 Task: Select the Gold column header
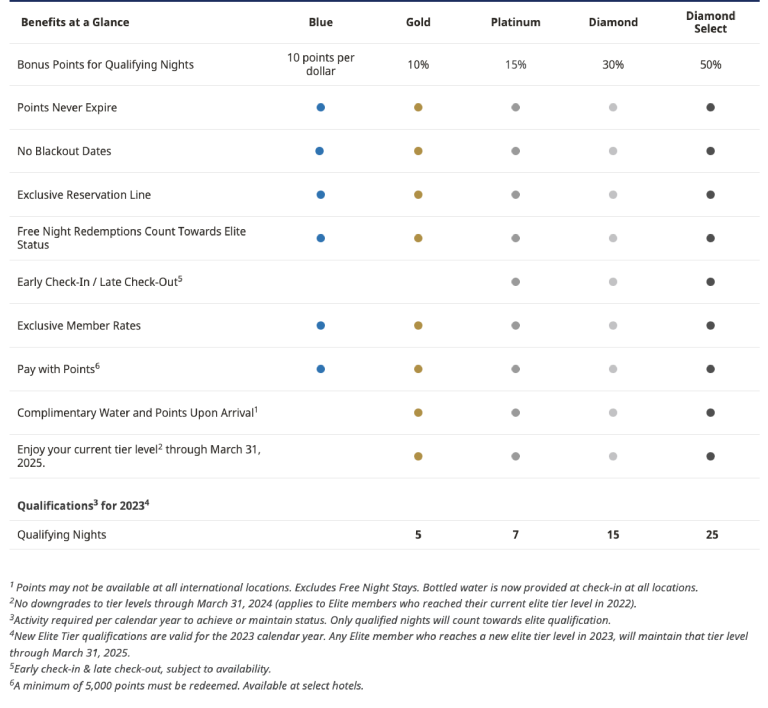[418, 22]
